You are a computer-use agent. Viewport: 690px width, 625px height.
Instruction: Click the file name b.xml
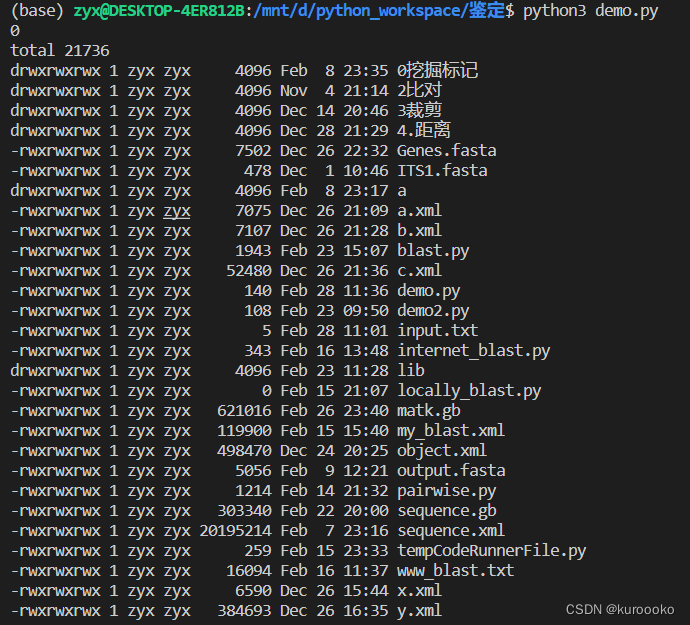click(x=419, y=231)
